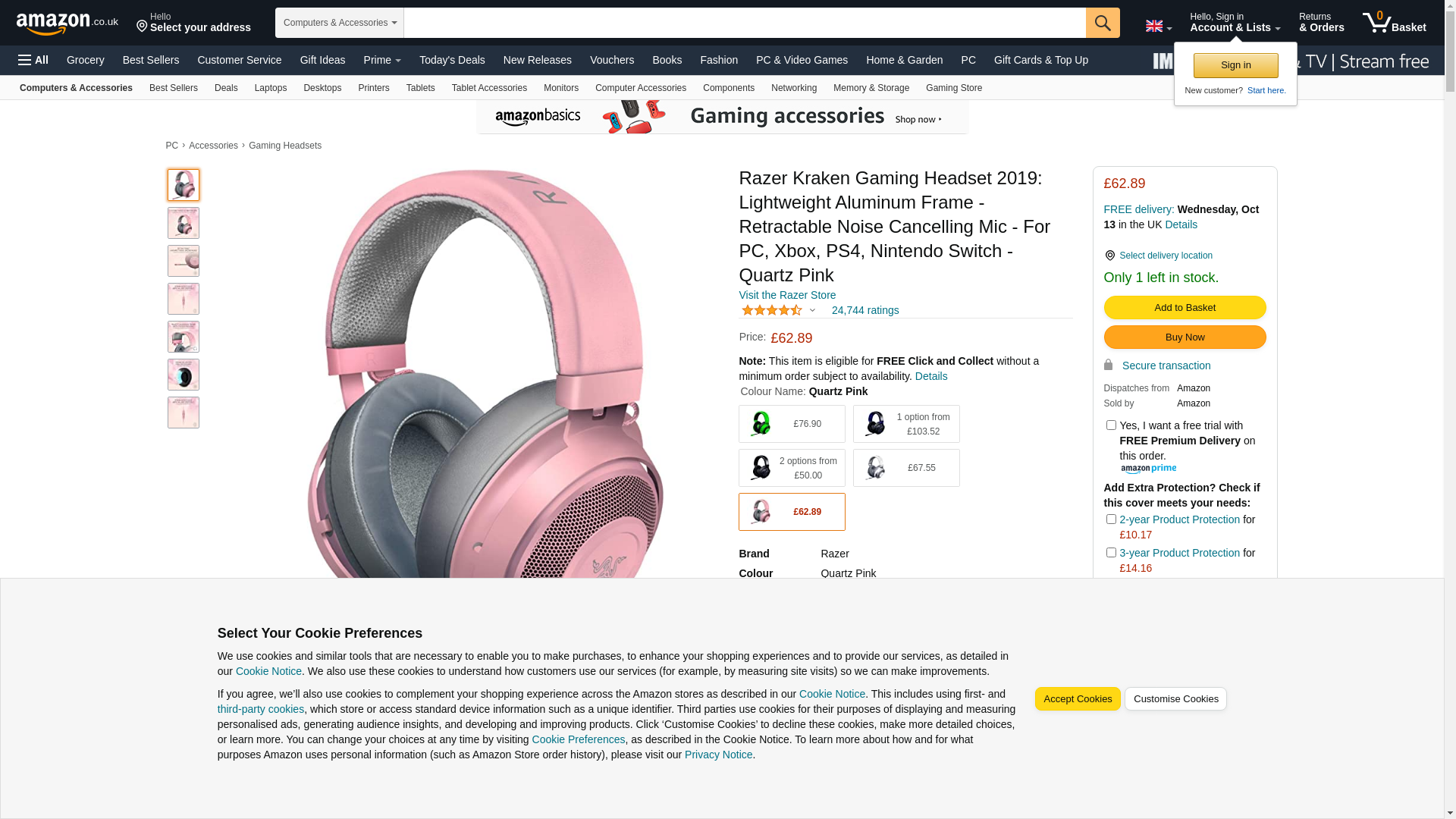Select the second headset thumbnail image
The image size is (1456, 819).
184,223
